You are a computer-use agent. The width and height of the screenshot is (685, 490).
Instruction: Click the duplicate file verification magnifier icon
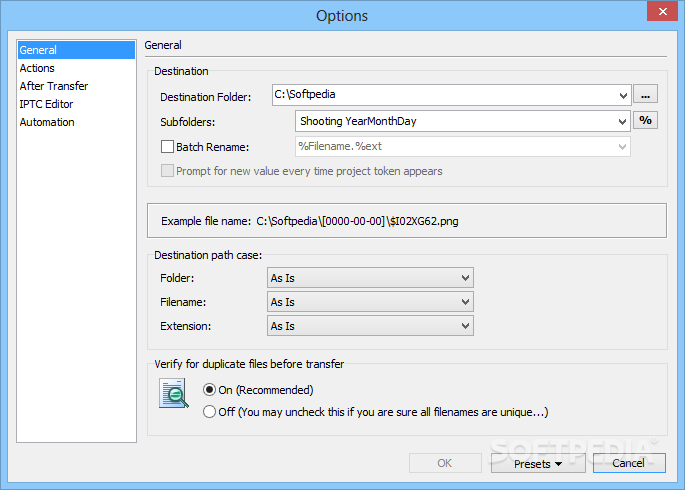point(174,393)
